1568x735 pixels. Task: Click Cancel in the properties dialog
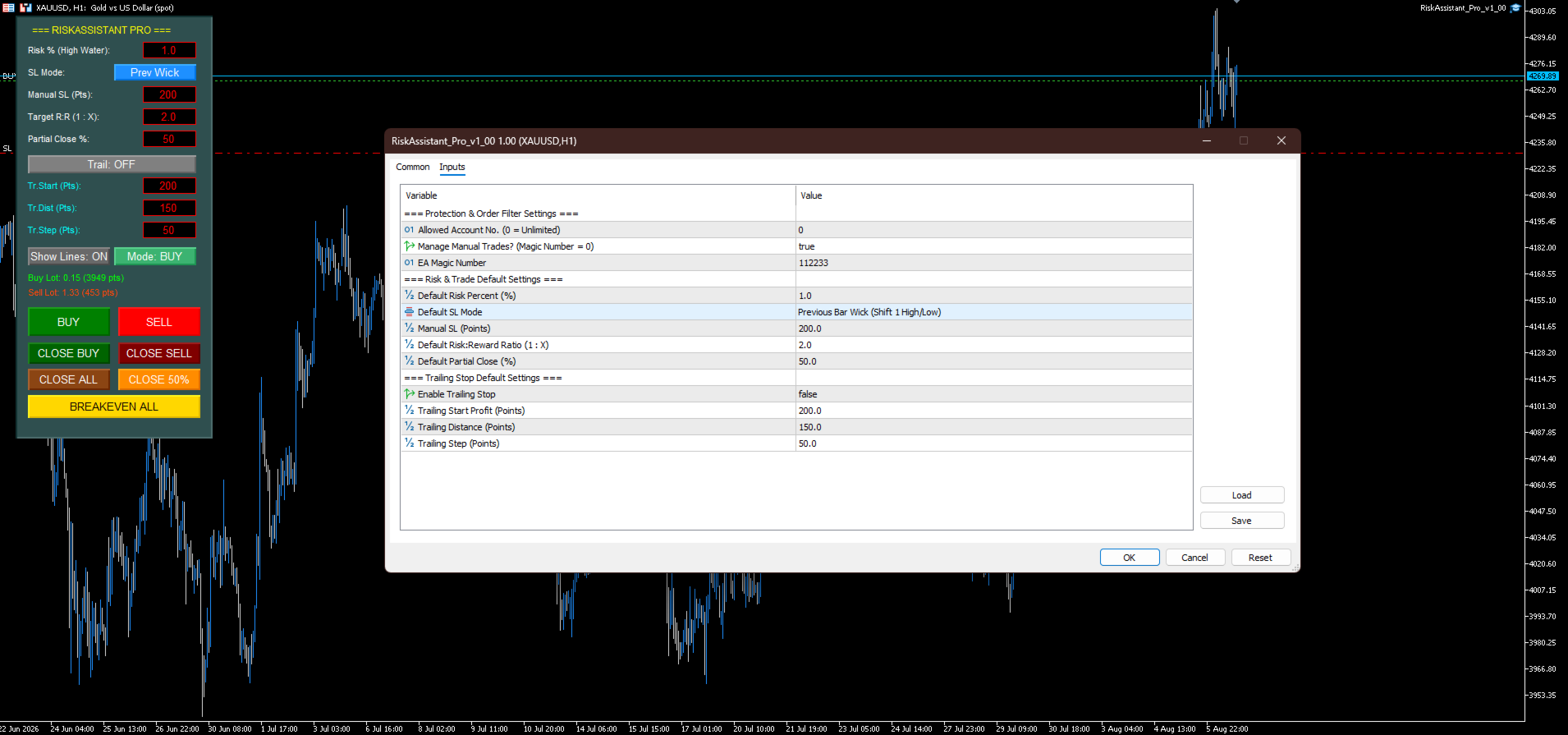click(1194, 558)
